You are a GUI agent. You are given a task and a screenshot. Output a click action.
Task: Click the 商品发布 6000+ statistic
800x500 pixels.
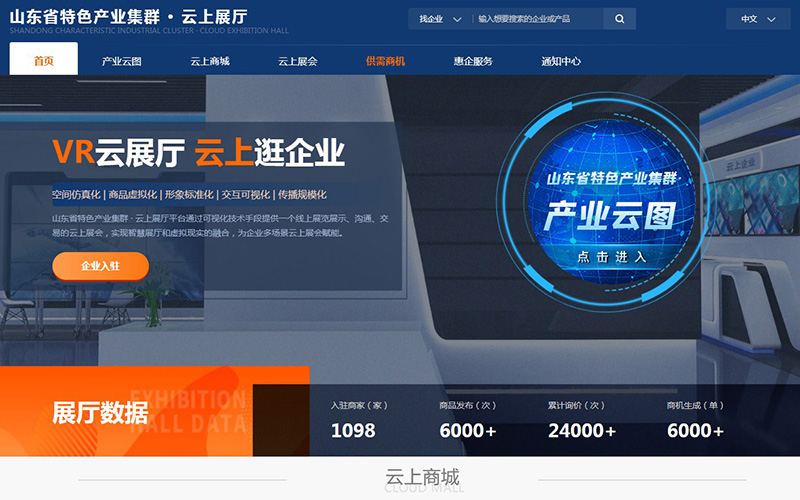pos(468,420)
